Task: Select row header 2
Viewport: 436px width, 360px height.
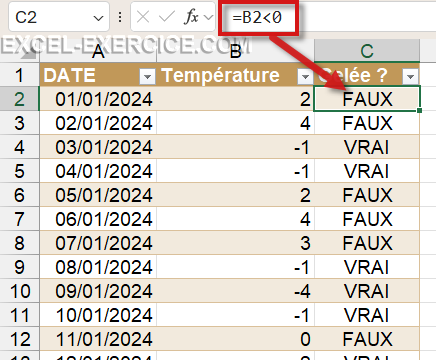Action: tap(19, 99)
